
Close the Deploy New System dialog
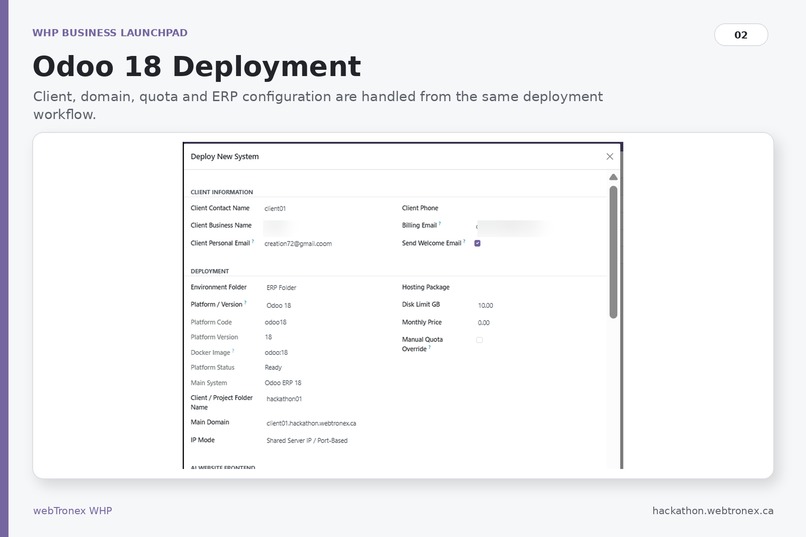click(x=610, y=156)
